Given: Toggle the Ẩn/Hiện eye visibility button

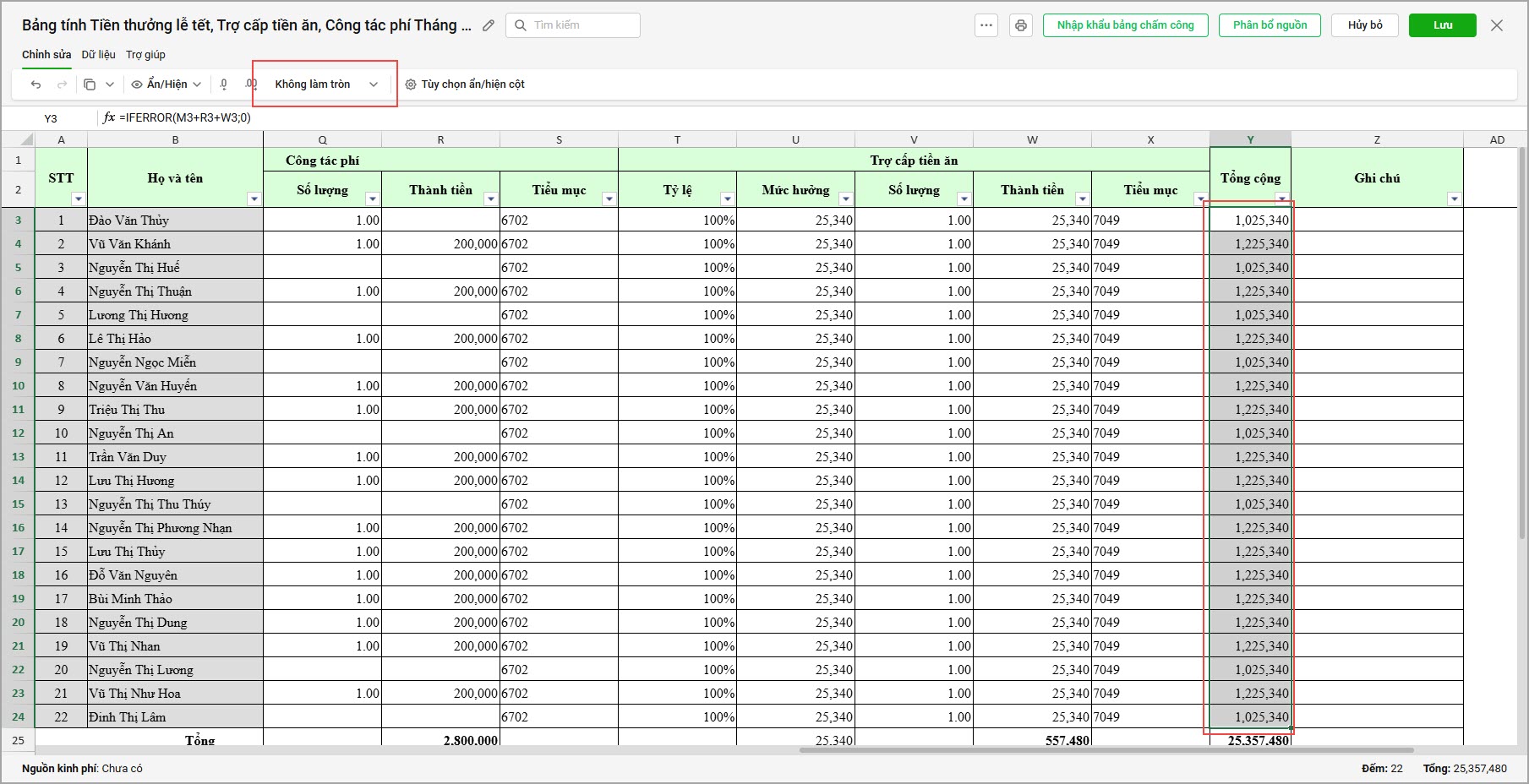Looking at the screenshot, I should point(167,84).
